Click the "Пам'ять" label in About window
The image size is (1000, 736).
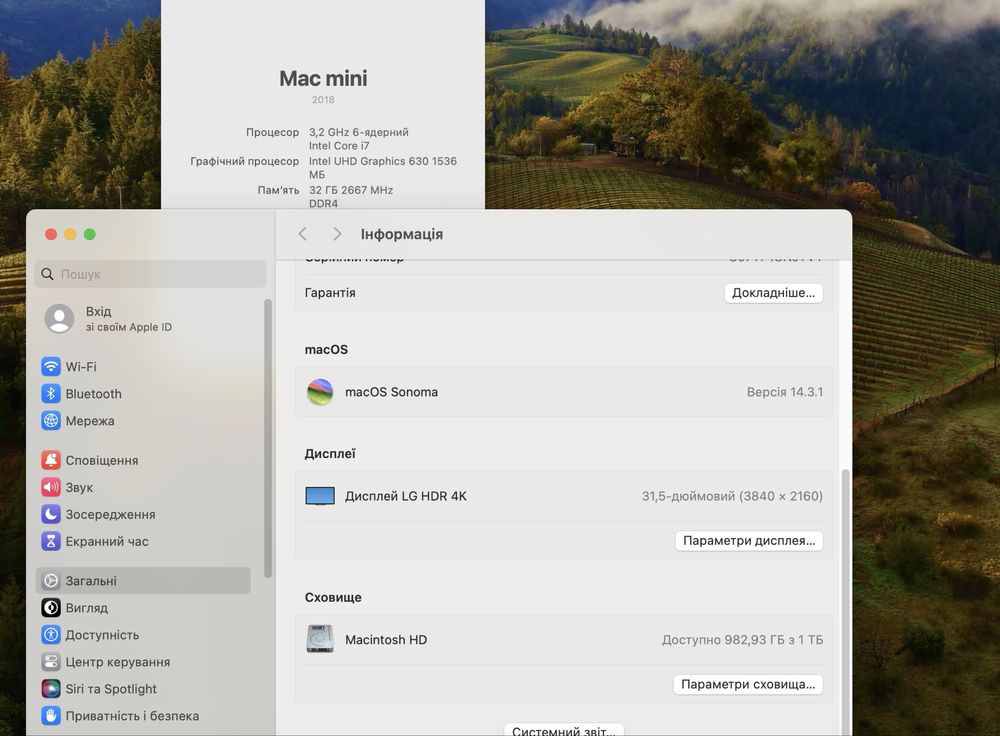278,190
